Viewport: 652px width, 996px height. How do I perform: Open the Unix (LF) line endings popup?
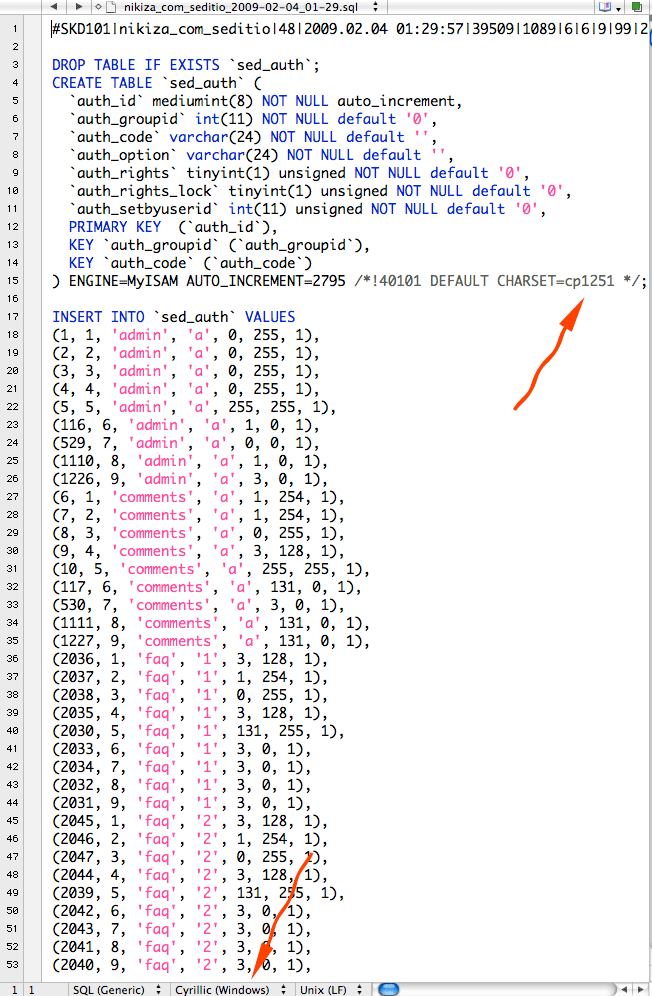click(x=330, y=989)
